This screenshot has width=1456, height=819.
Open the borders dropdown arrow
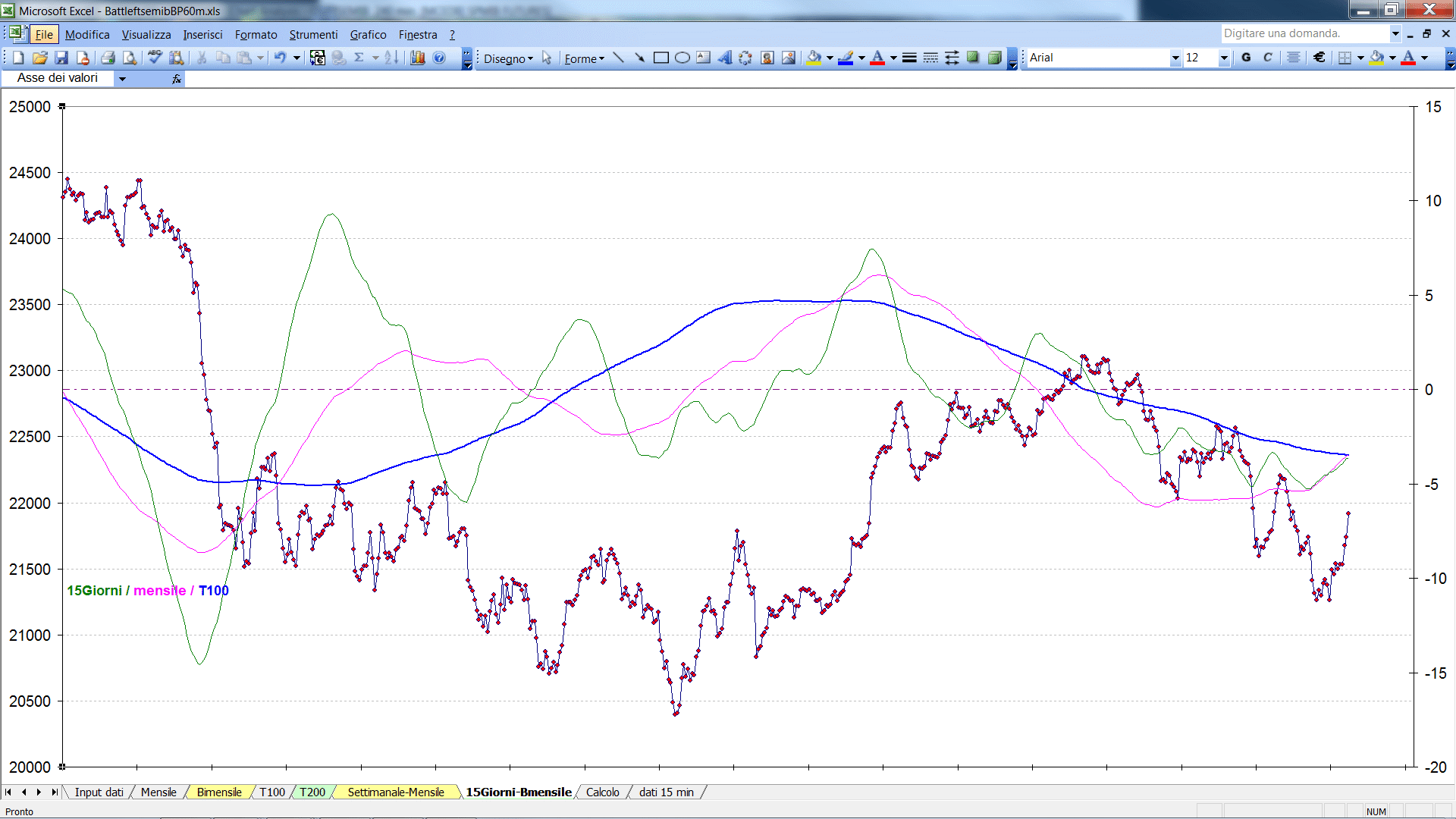(1360, 58)
